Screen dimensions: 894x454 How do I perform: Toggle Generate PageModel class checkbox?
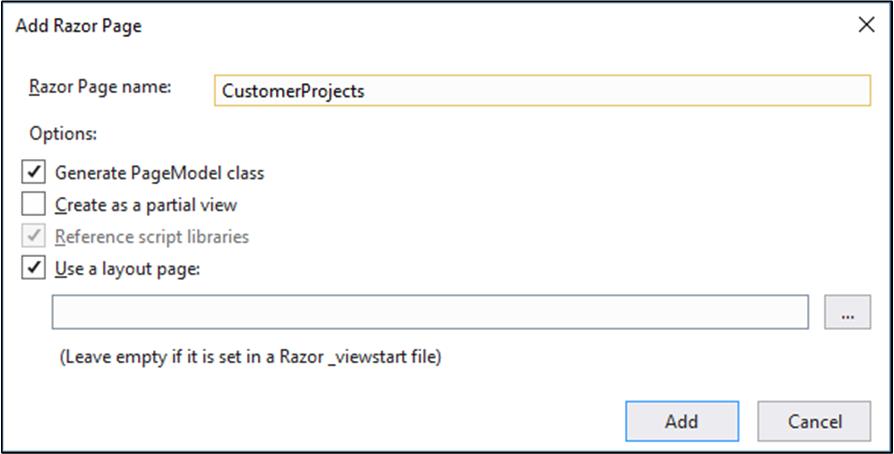point(34,172)
